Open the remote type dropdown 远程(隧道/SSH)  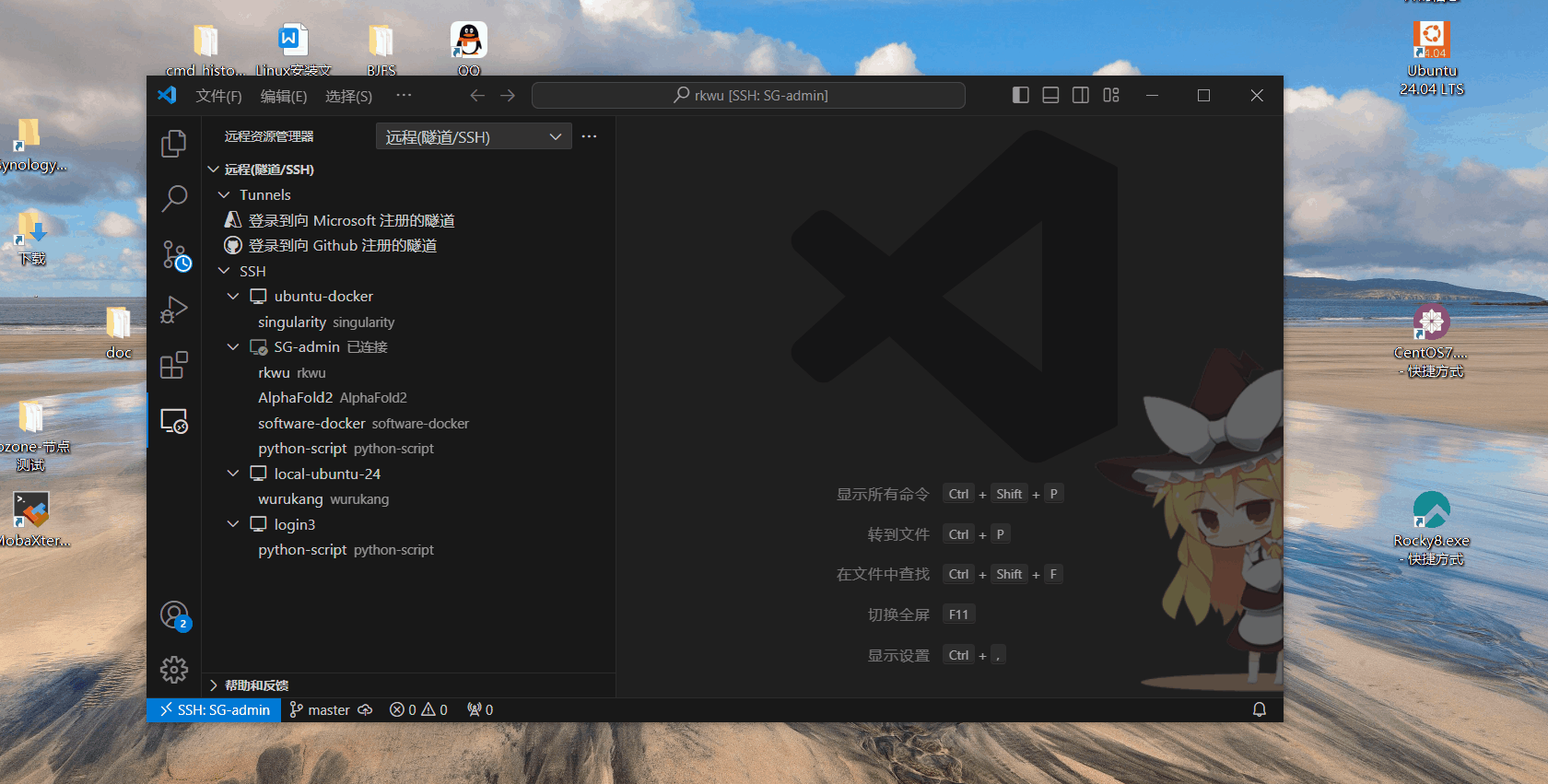coord(474,136)
